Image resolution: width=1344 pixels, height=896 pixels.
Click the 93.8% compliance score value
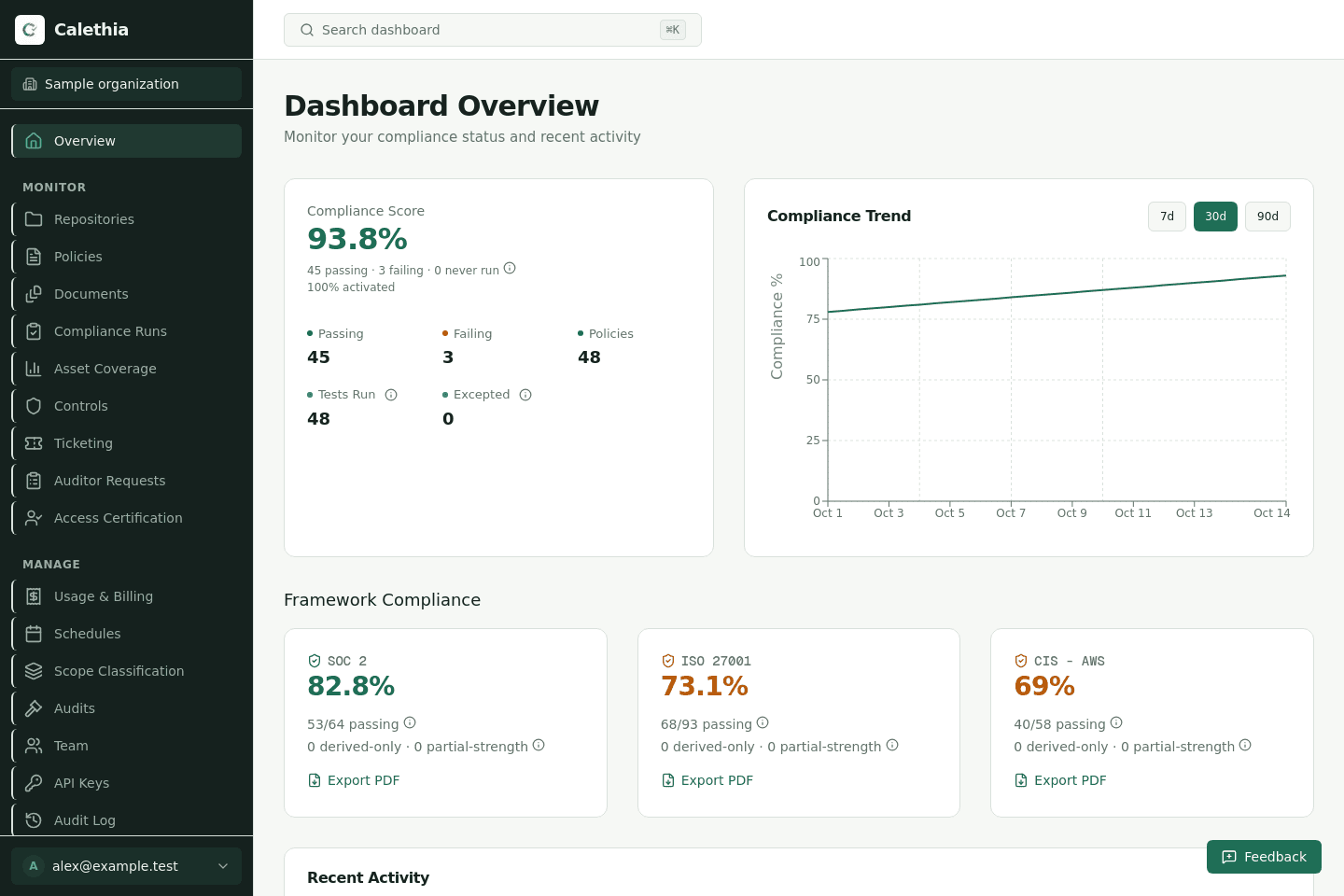357,239
